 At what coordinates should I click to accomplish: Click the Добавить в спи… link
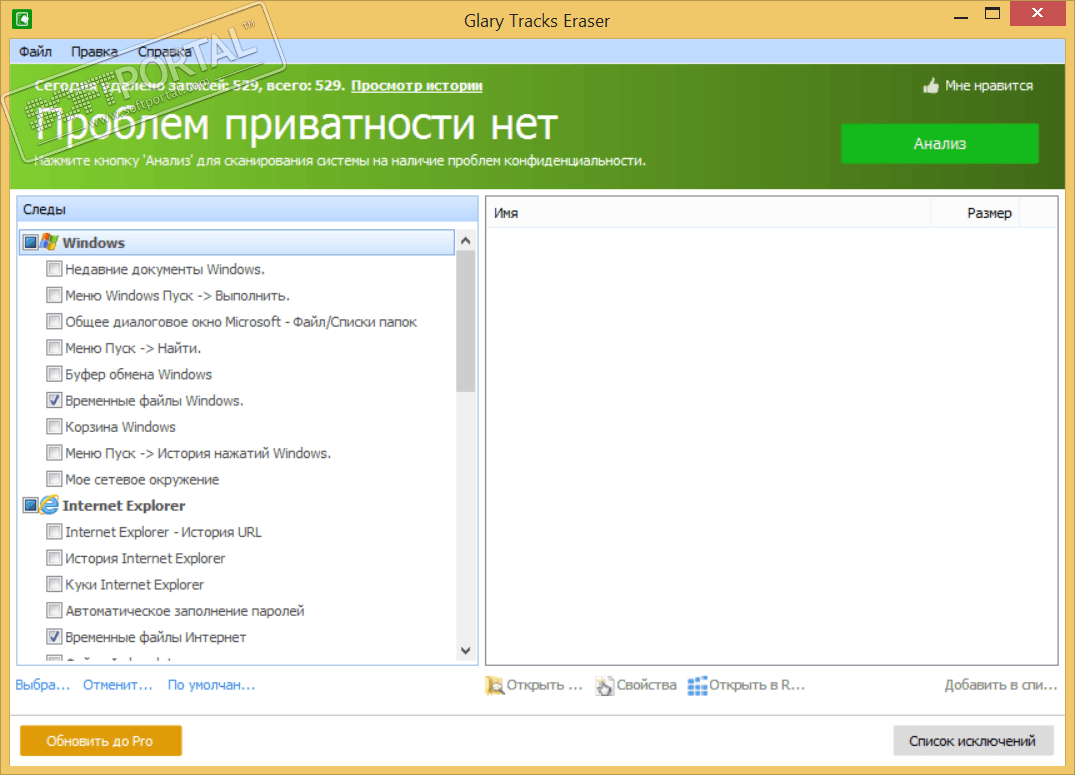[x=1001, y=685]
